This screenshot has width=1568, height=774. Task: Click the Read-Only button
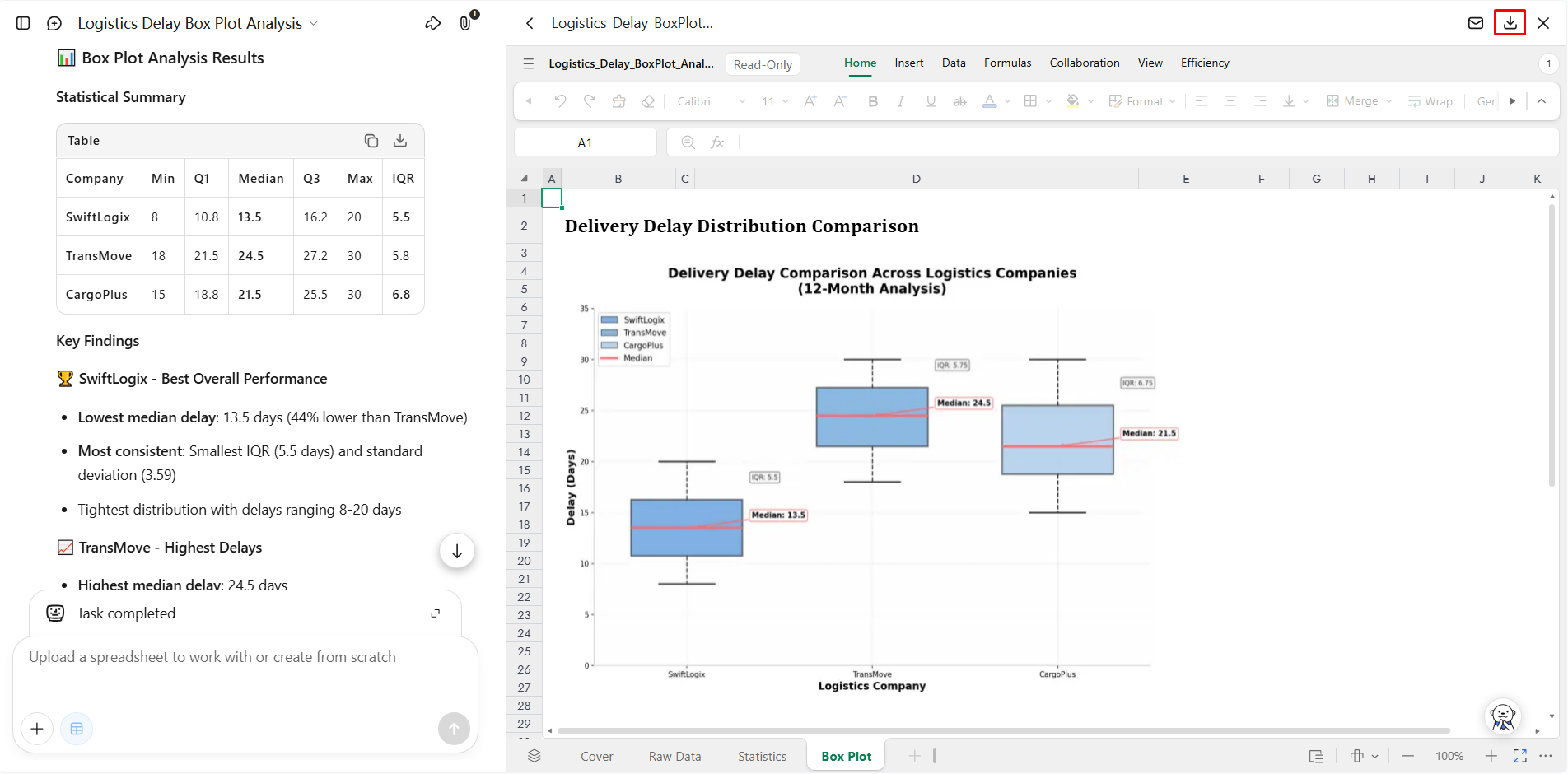763,64
